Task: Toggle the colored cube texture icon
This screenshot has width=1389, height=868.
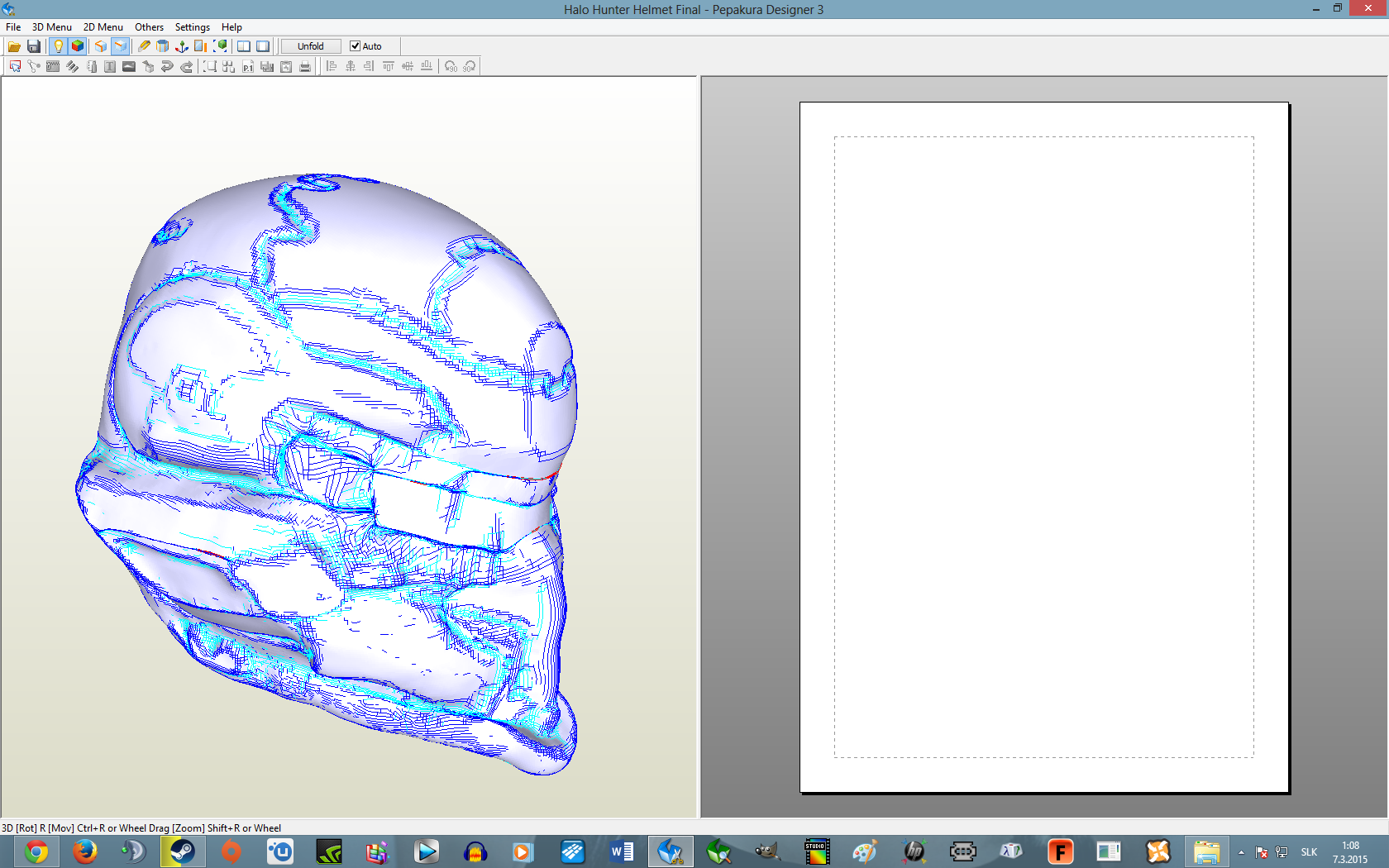Action: (78, 46)
